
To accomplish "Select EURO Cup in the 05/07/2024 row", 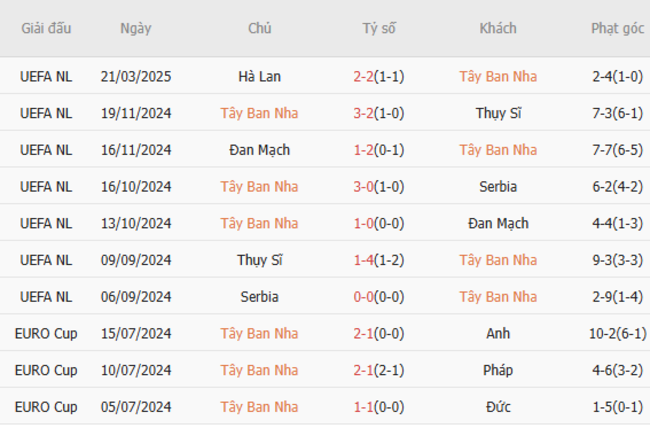I will 46,407.
